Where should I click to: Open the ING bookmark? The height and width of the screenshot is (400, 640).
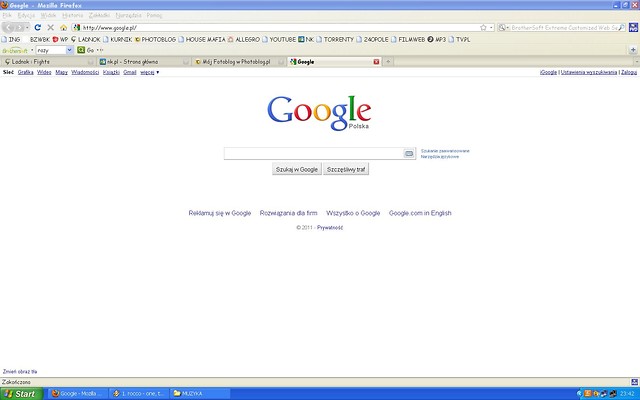(x=11, y=39)
